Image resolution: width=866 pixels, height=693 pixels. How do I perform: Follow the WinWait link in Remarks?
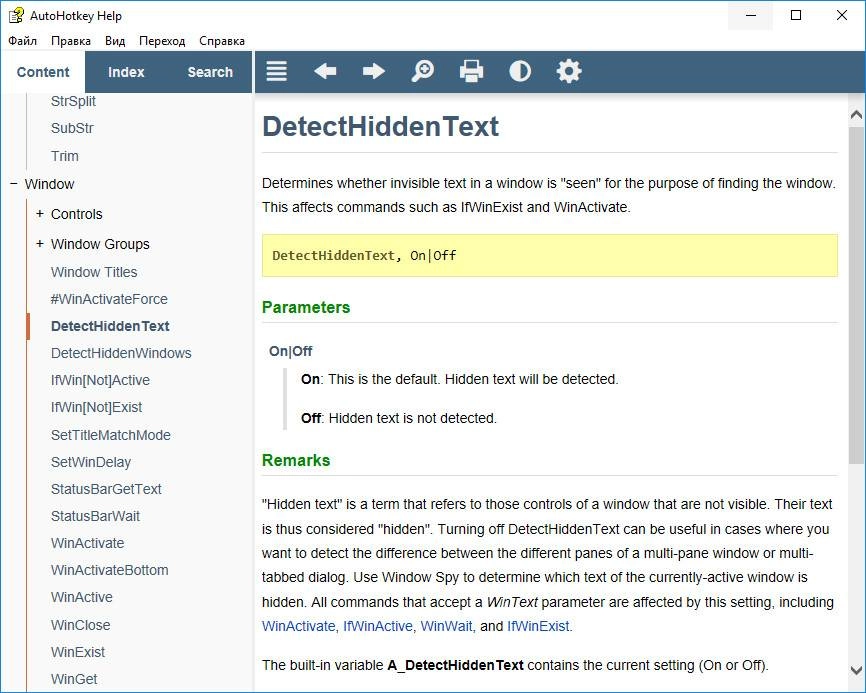click(x=446, y=626)
